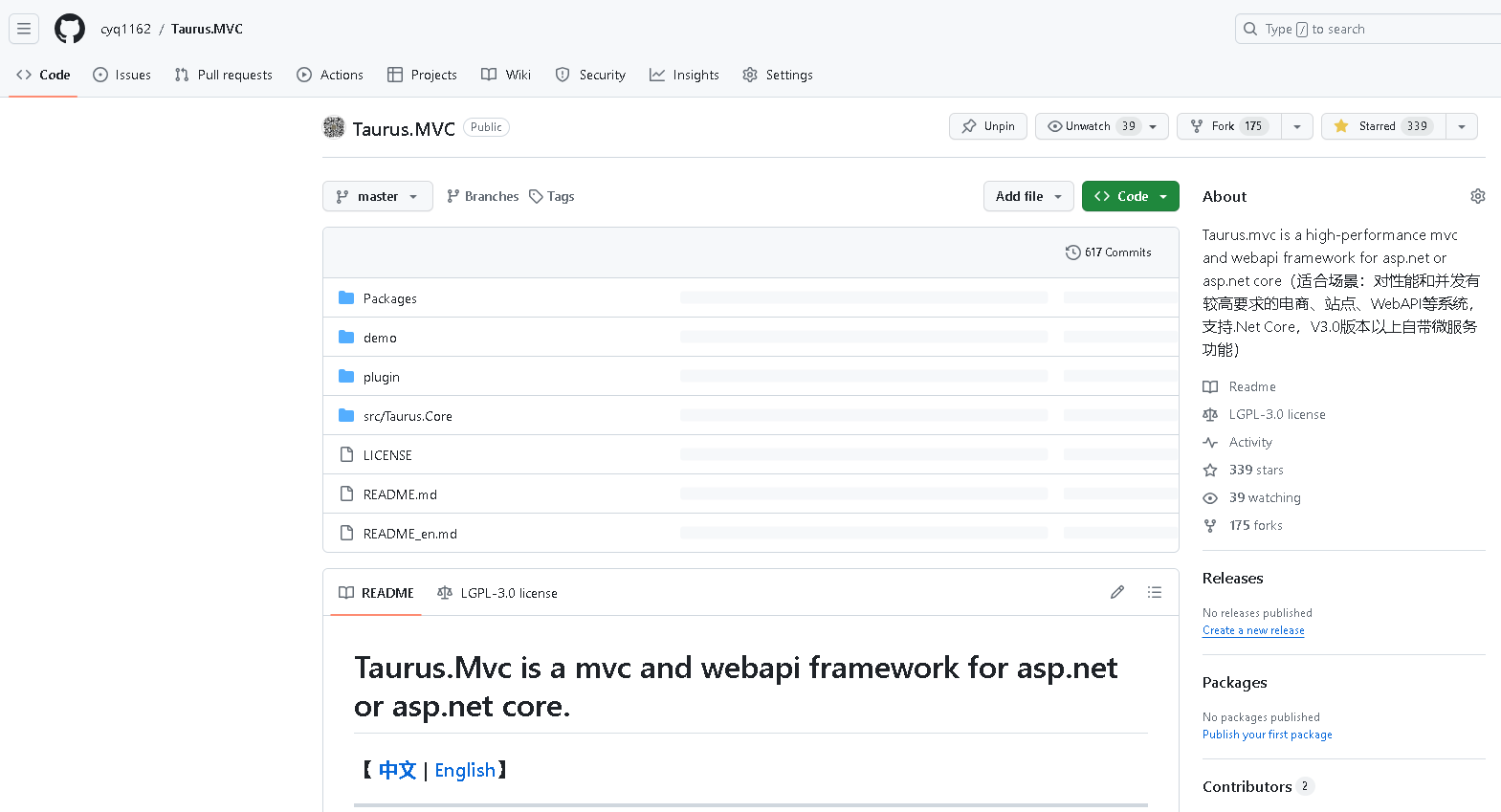Viewport: 1501px width, 812px height.
Task: Click the src/Taurus.Core folder icon
Action: point(346,416)
